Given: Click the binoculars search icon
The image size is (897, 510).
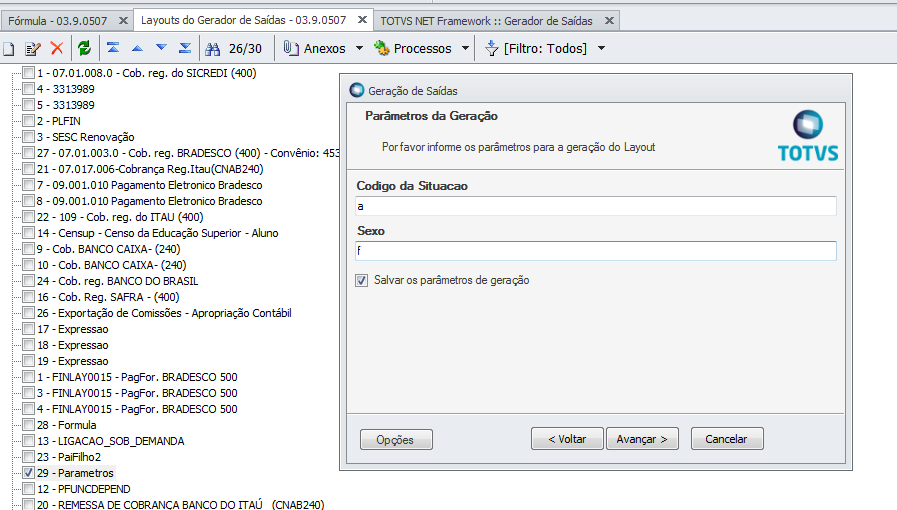Looking at the screenshot, I should tap(213, 49).
